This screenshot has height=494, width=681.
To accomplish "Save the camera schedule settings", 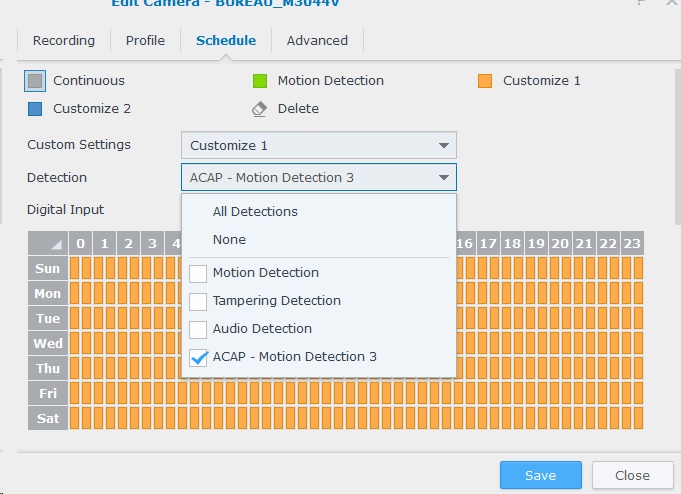I will (x=540, y=475).
